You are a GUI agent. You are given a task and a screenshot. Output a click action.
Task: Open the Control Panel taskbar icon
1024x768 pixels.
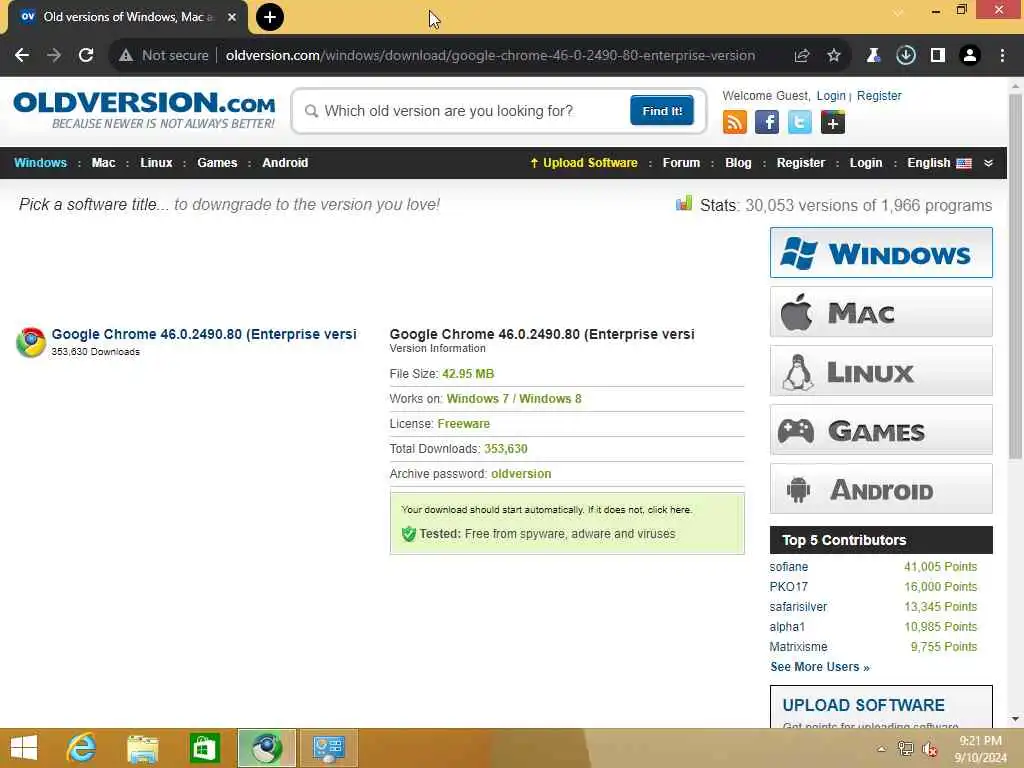pos(328,748)
